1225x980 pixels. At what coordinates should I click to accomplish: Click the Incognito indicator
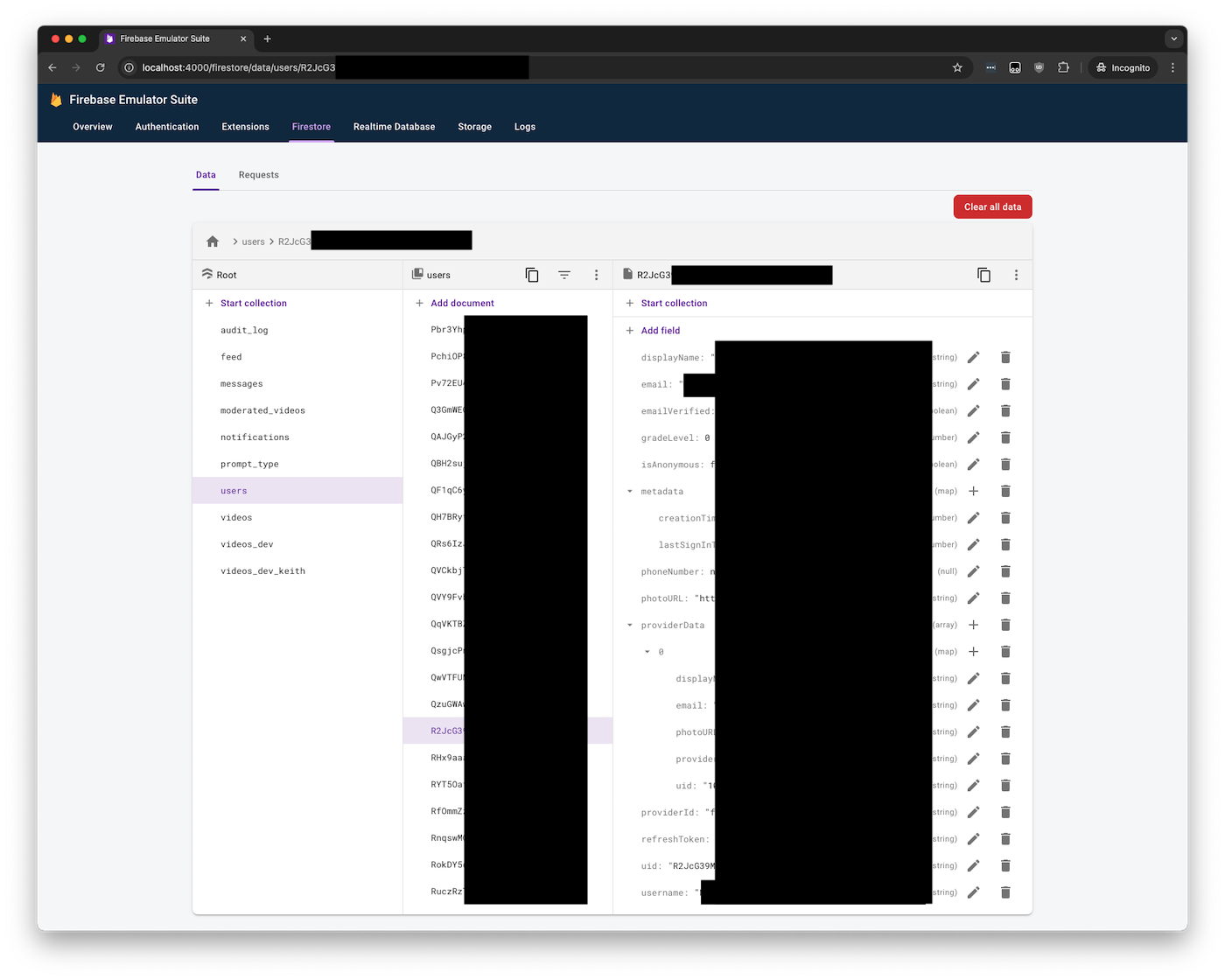(1123, 67)
